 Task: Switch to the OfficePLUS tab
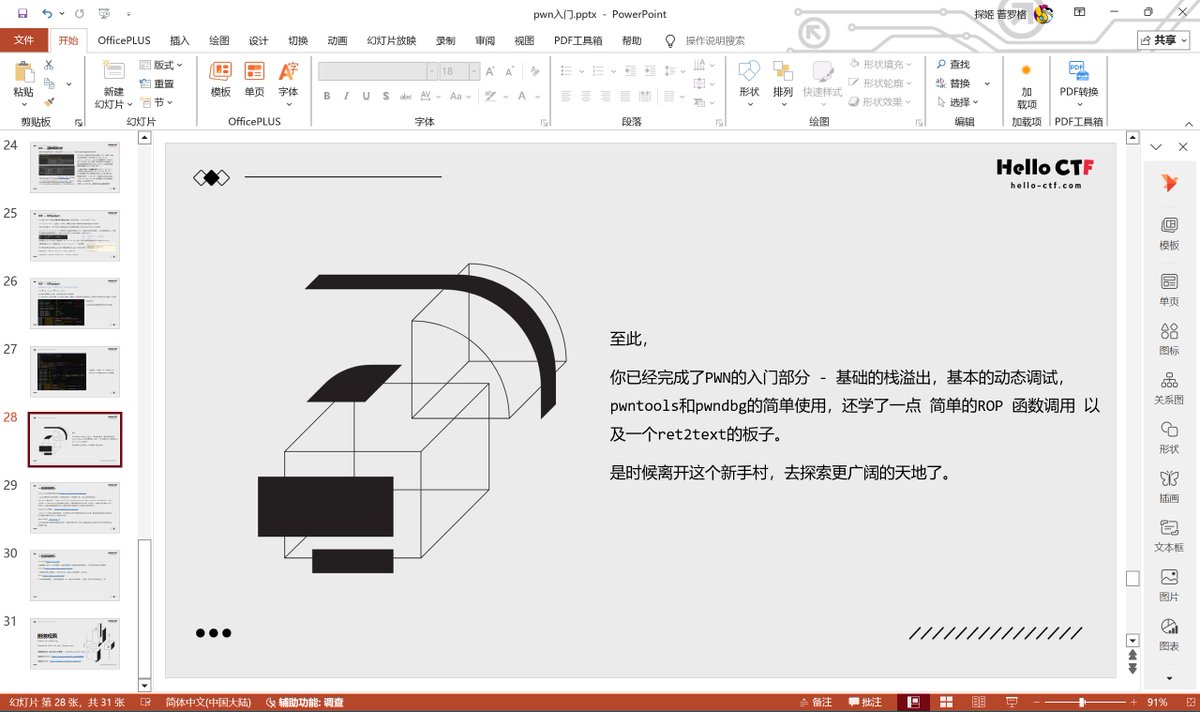[x=123, y=41]
